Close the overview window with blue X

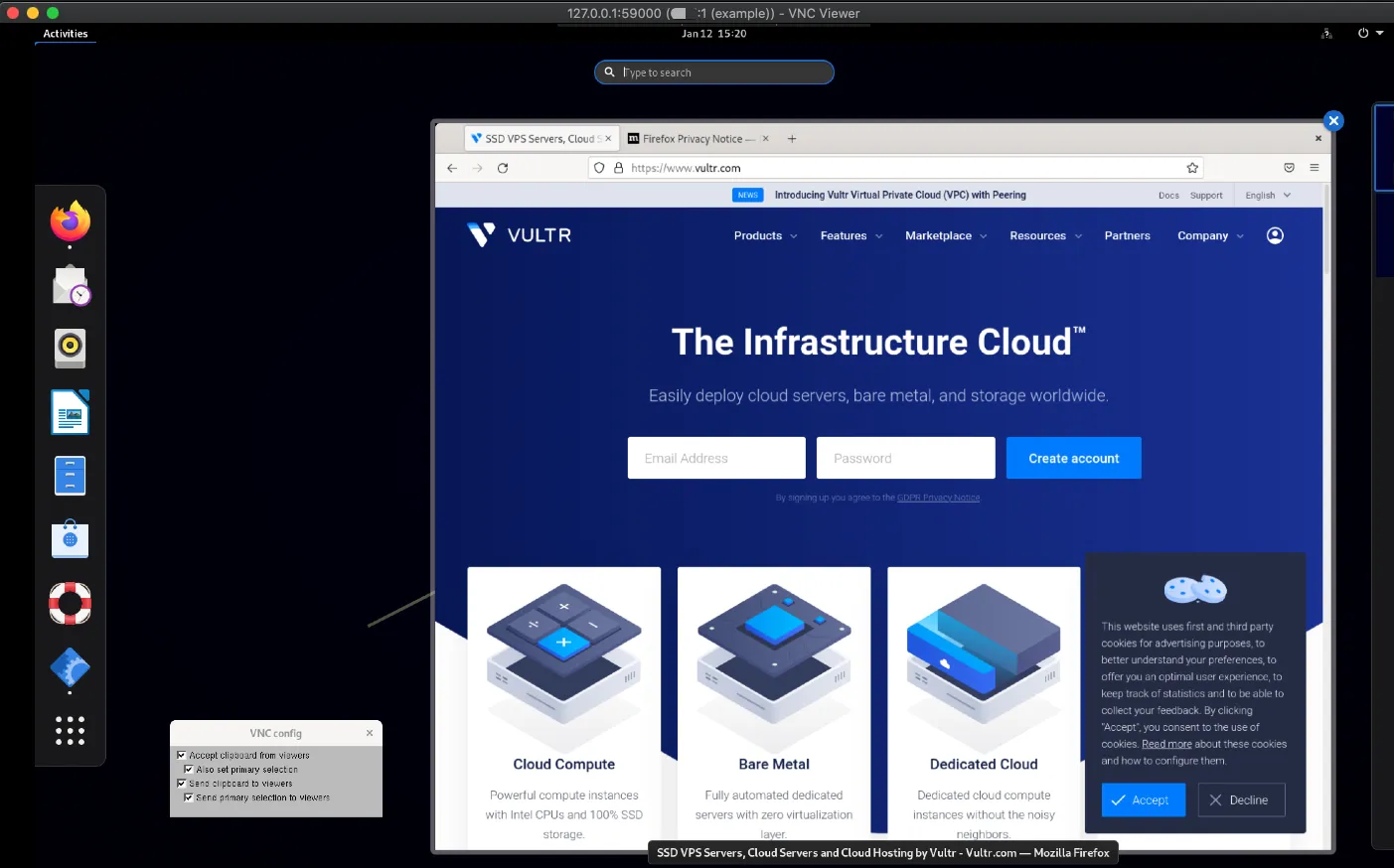coord(1333,120)
